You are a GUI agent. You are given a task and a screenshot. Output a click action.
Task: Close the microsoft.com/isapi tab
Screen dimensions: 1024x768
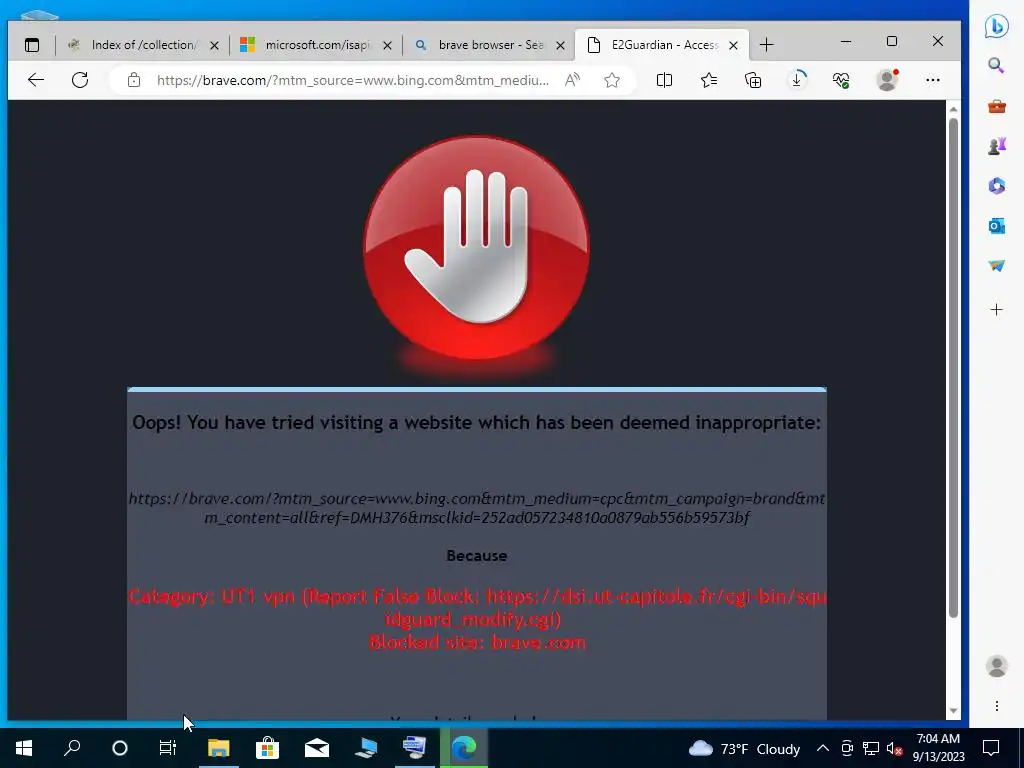[387, 46]
